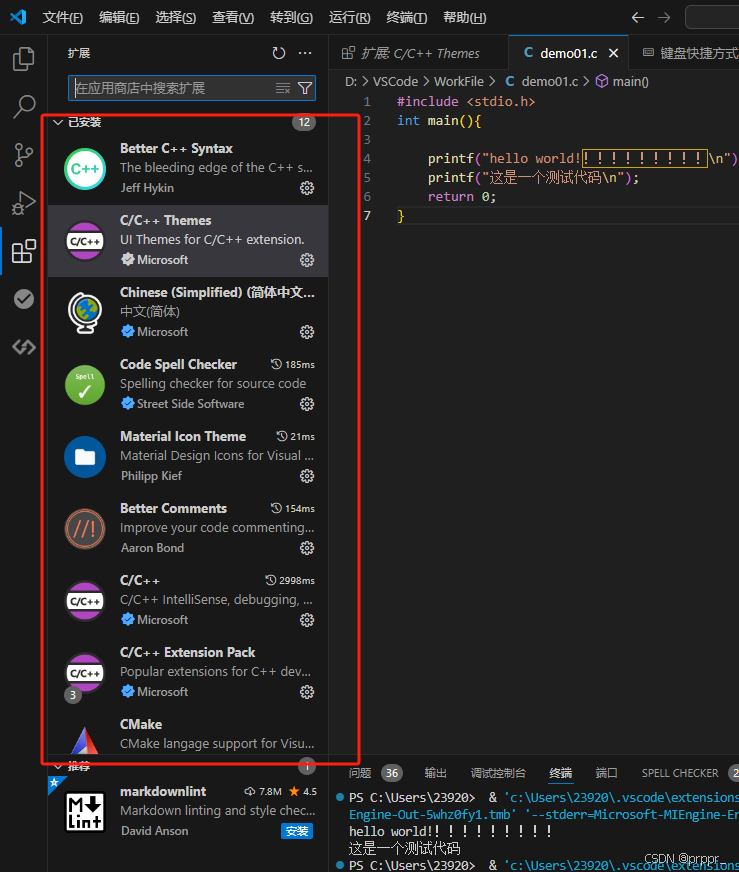Open the Explorer view in activity bar

pyautogui.click(x=23, y=59)
